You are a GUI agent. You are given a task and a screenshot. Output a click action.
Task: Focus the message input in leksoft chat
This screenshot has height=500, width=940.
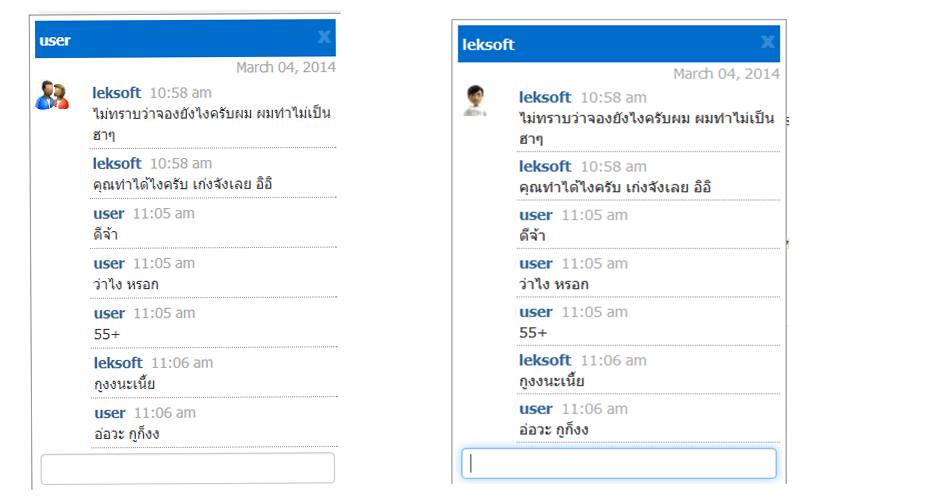[619, 463]
